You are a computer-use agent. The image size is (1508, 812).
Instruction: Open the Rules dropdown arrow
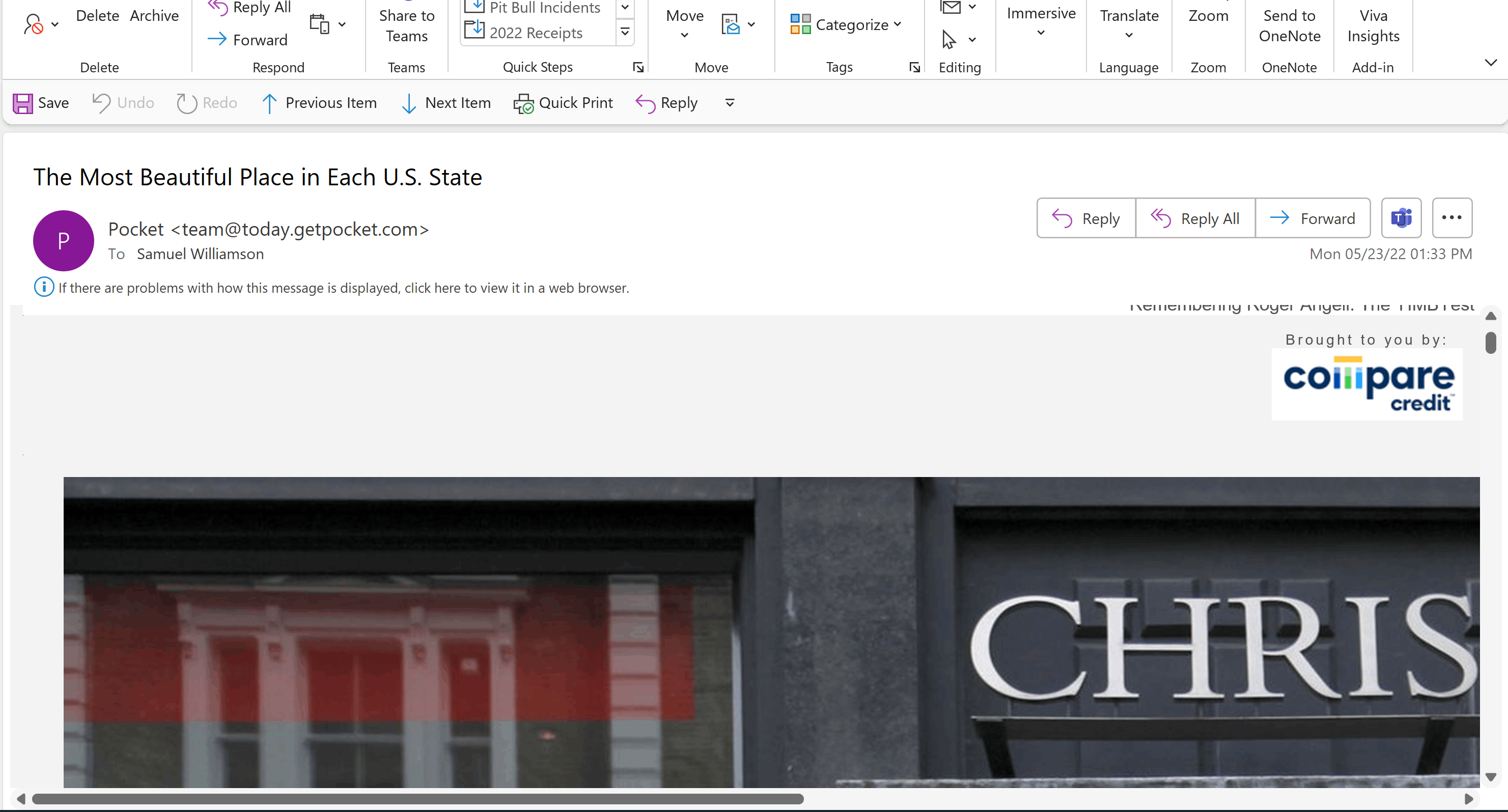click(x=751, y=24)
